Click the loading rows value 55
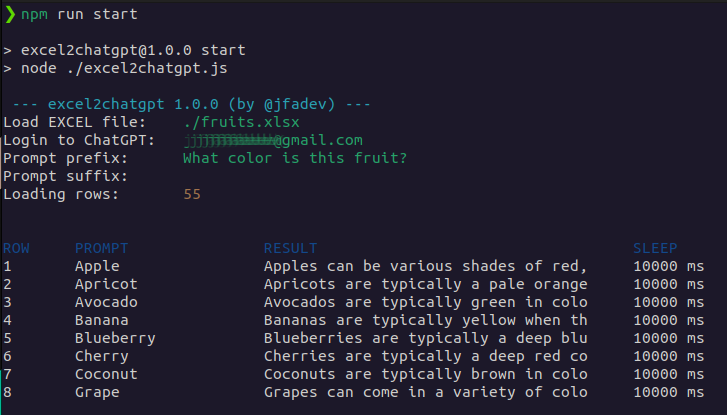This screenshot has height=415, width=727. [192, 194]
